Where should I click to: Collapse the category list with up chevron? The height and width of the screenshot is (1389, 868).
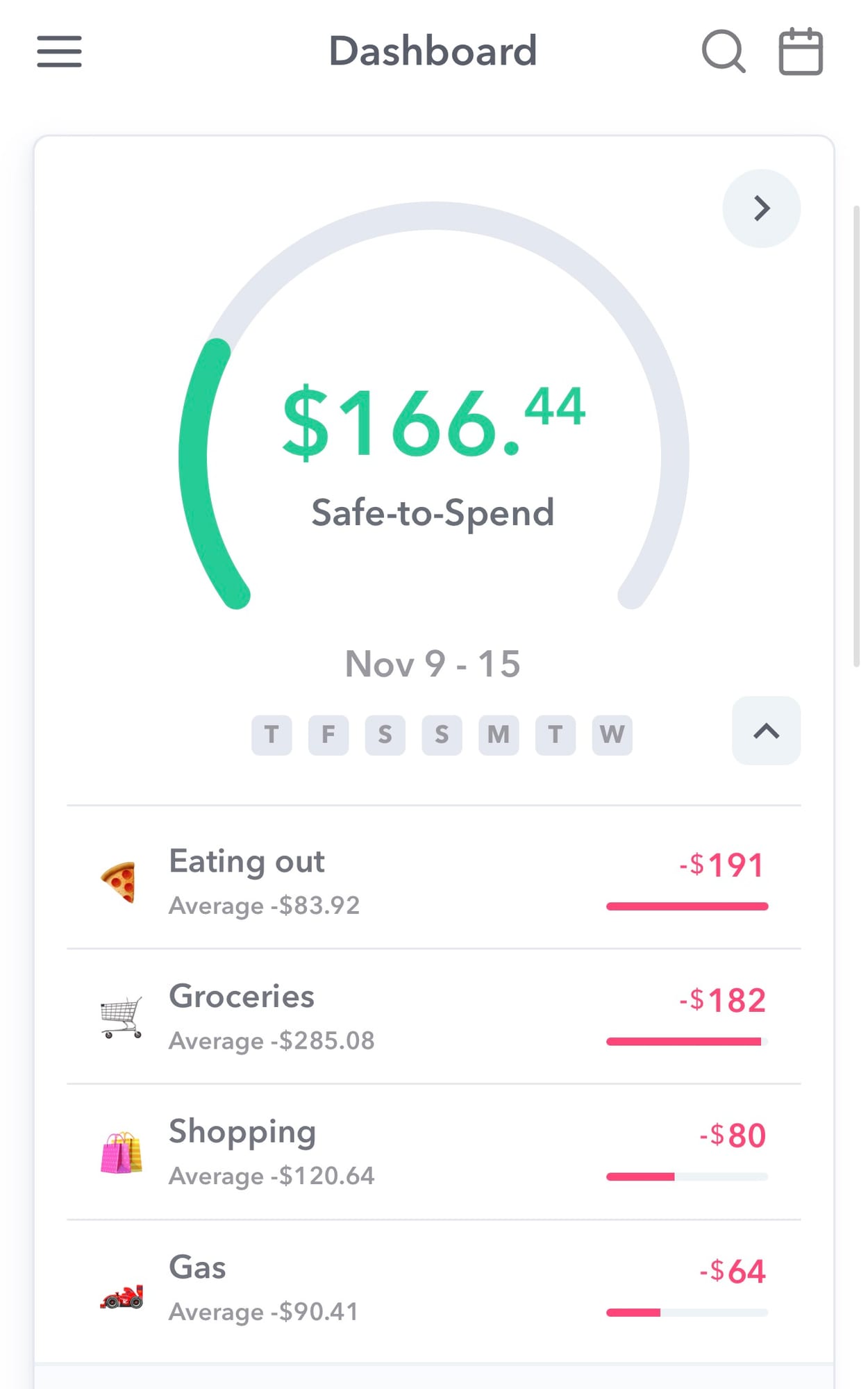click(767, 731)
